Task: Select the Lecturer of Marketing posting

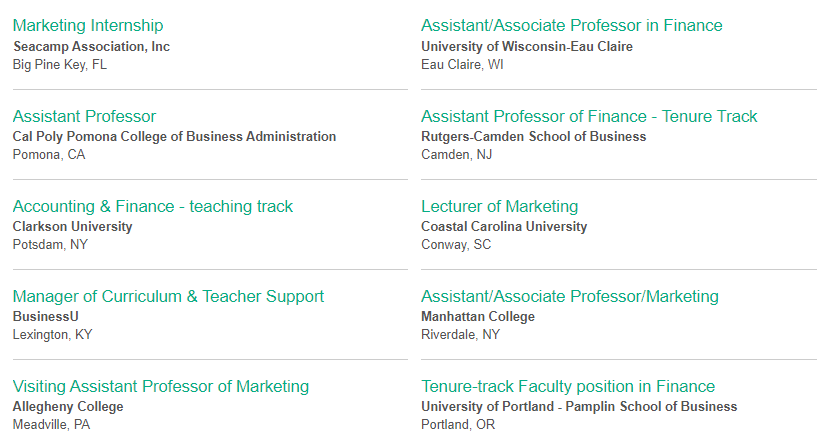Action: coord(499,206)
